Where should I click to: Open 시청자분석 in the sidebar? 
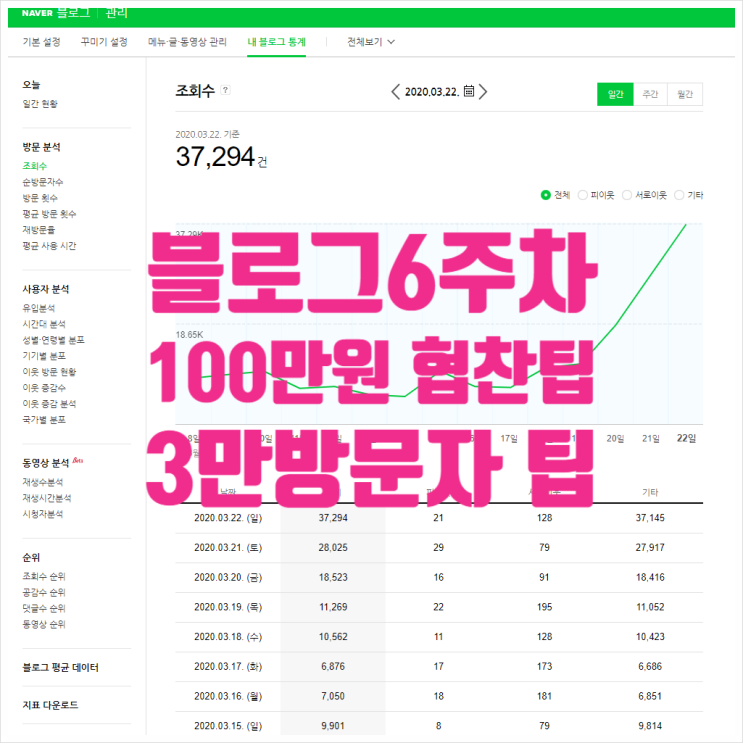43,514
